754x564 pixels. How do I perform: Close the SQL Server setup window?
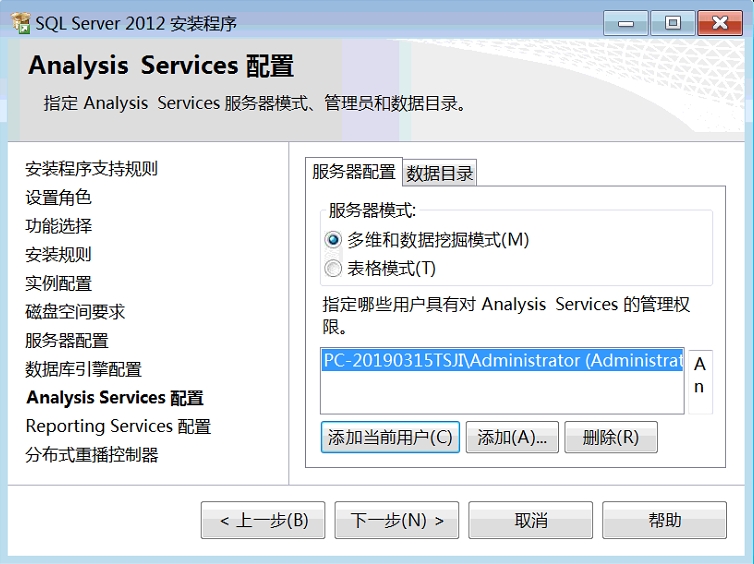pyautogui.click(x=719, y=22)
